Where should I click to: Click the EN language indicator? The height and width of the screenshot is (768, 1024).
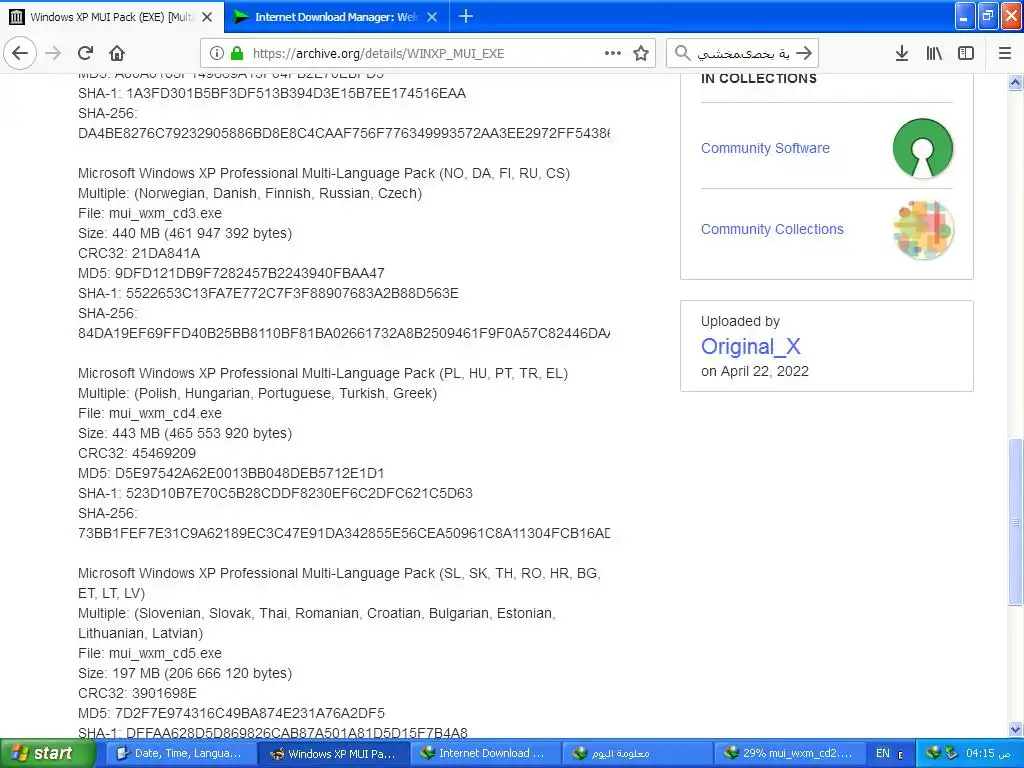[883, 754]
